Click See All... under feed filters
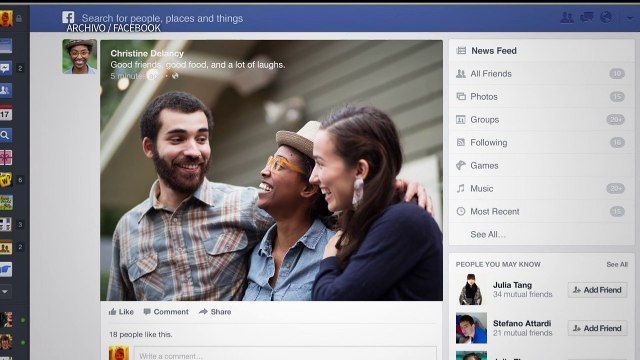The image size is (640, 360). pyautogui.click(x=488, y=235)
